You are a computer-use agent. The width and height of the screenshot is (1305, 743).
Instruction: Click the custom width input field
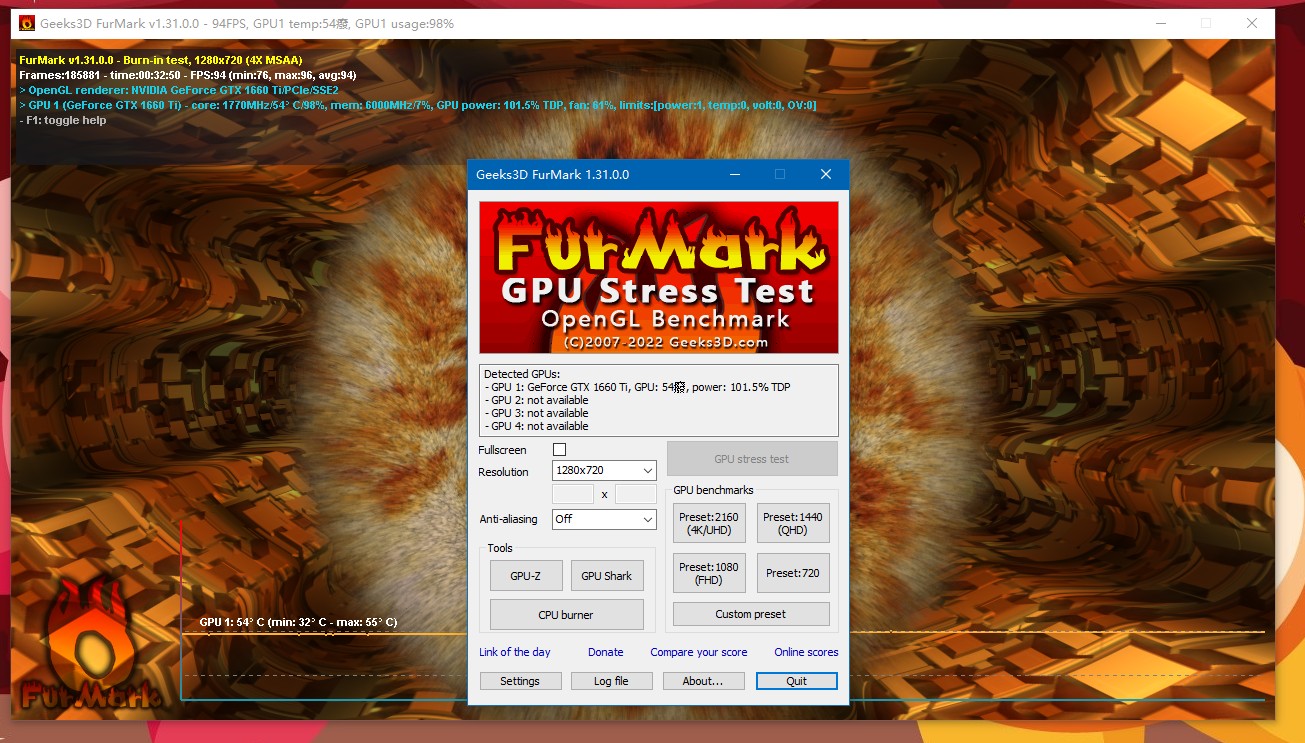(x=573, y=494)
